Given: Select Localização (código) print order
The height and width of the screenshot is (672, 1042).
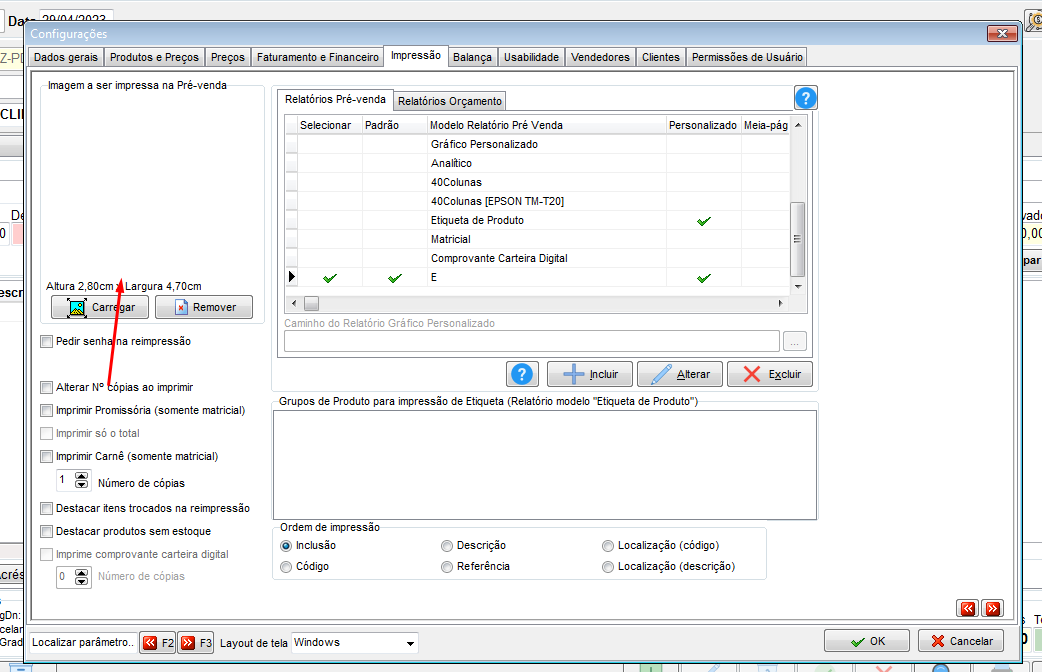Looking at the screenshot, I should 608,546.
